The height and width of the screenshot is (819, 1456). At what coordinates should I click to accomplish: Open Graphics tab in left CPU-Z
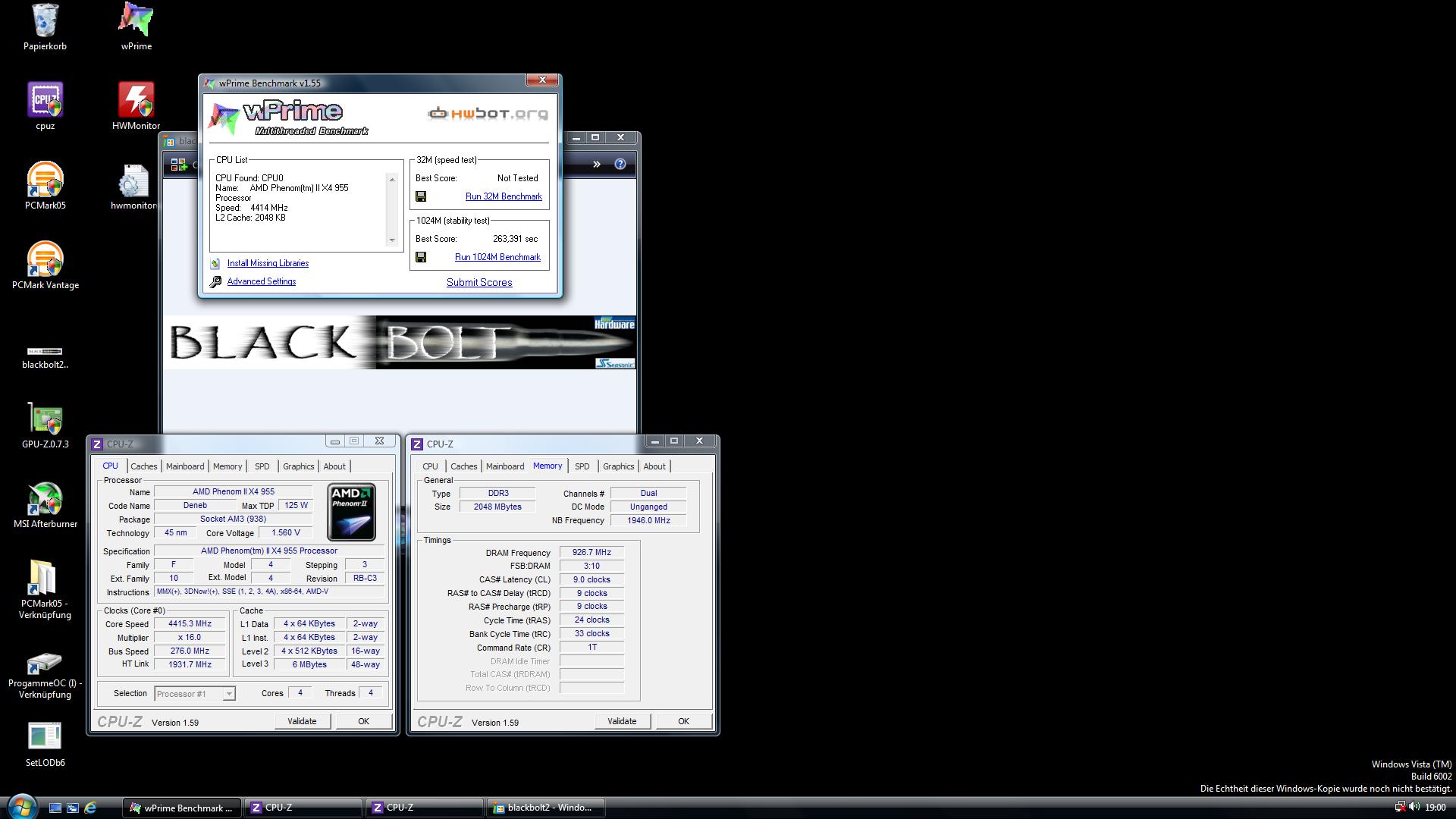pos(298,466)
